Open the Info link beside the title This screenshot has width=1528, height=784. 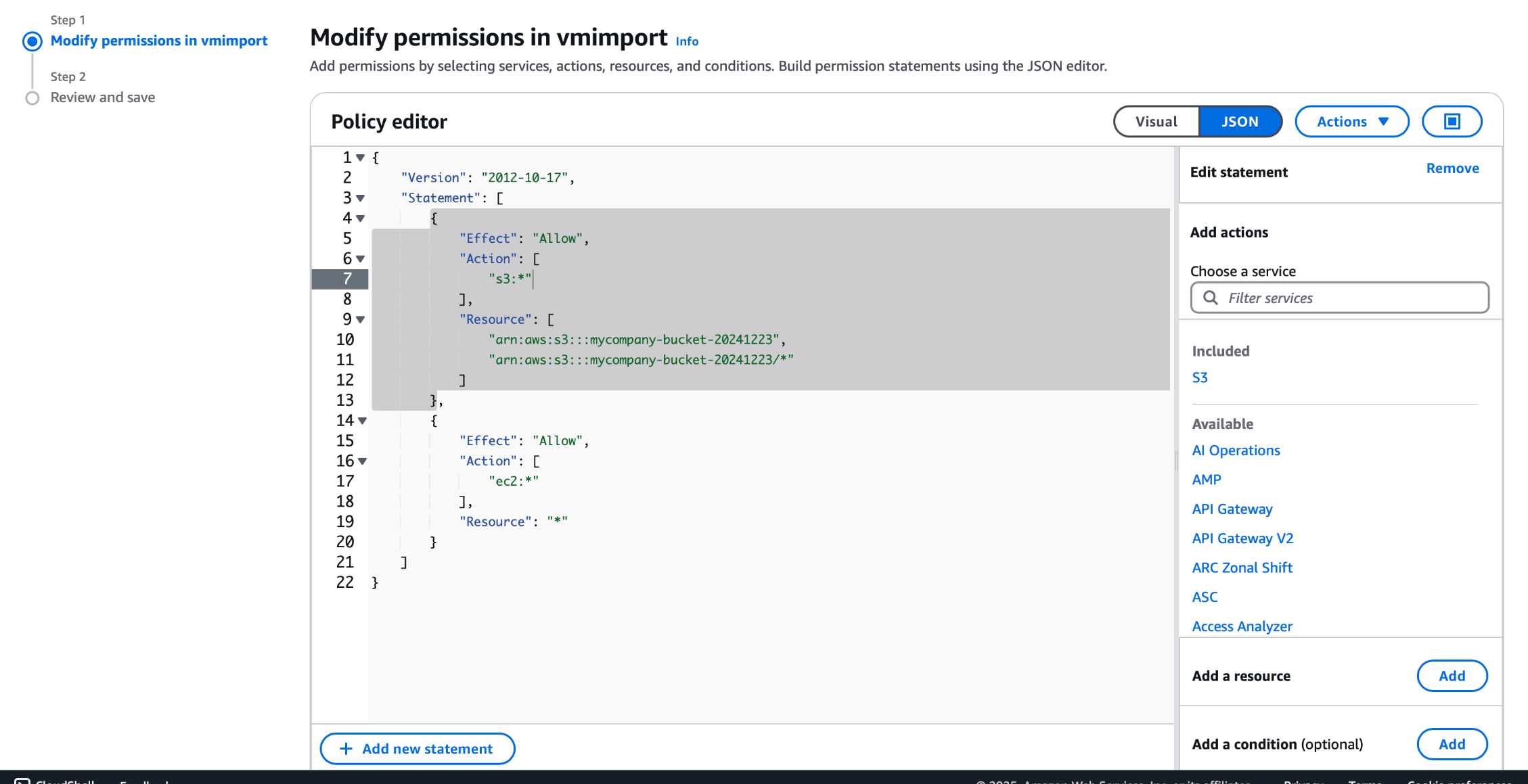pyautogui.click(x=687, y=41)
